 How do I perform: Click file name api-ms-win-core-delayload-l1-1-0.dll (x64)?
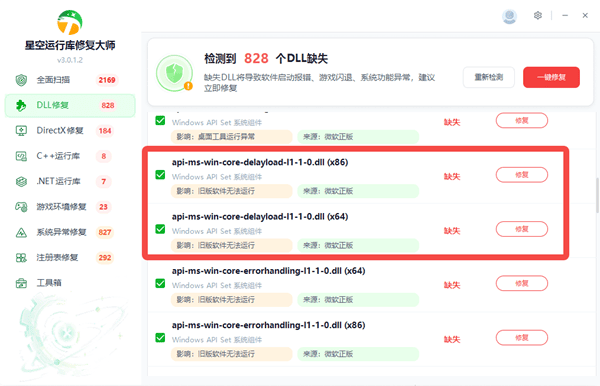[260, 217]
